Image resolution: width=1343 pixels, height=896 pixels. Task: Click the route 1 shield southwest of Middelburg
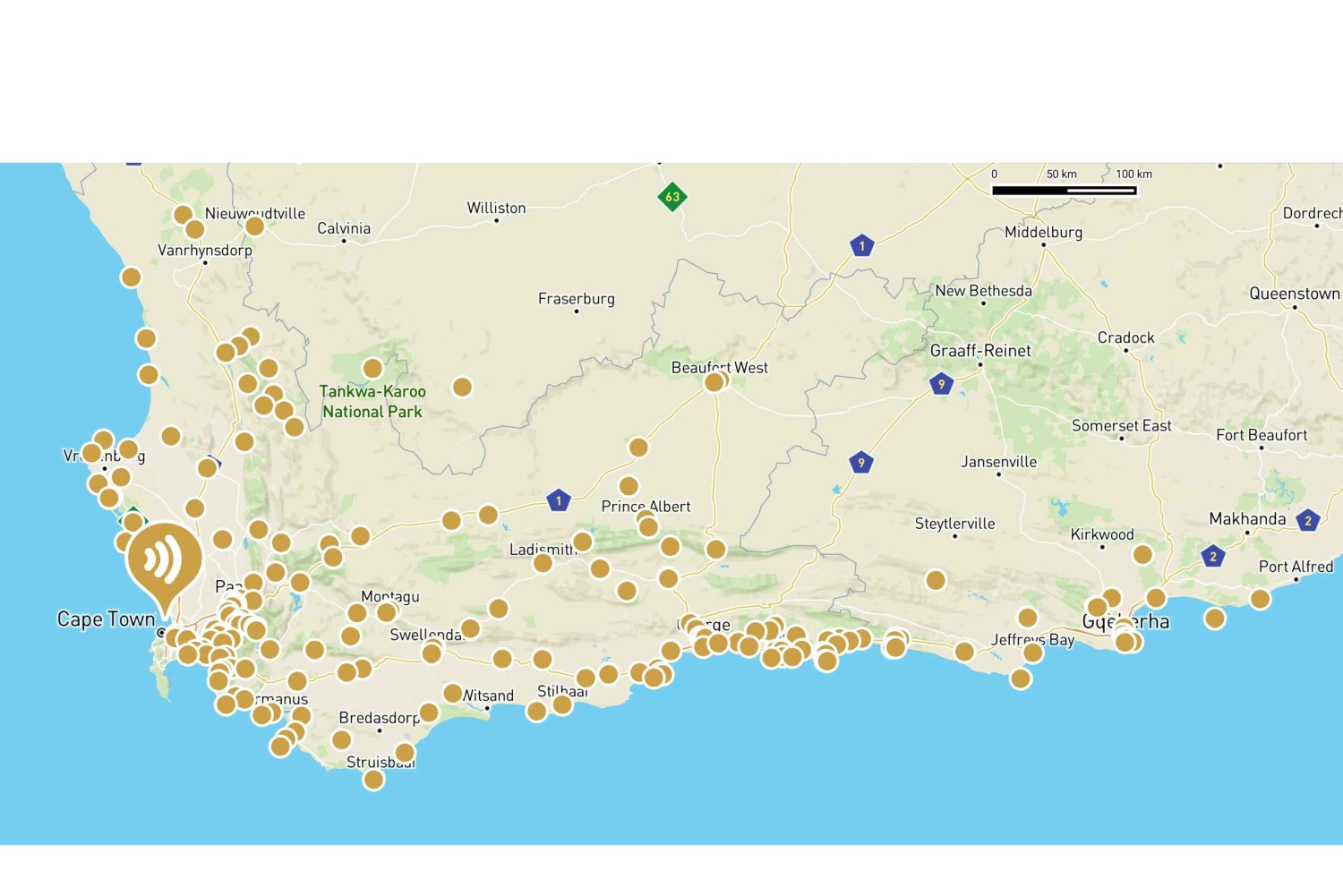coord(862,245)
